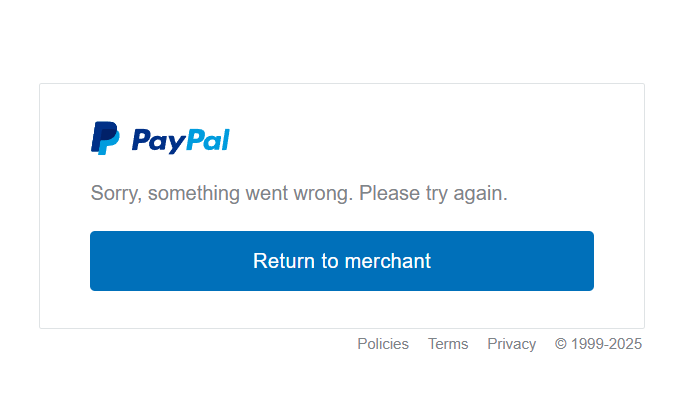The image size is (690, 395).
Task: Open the Policies footer link
Action: pos(383,344)
